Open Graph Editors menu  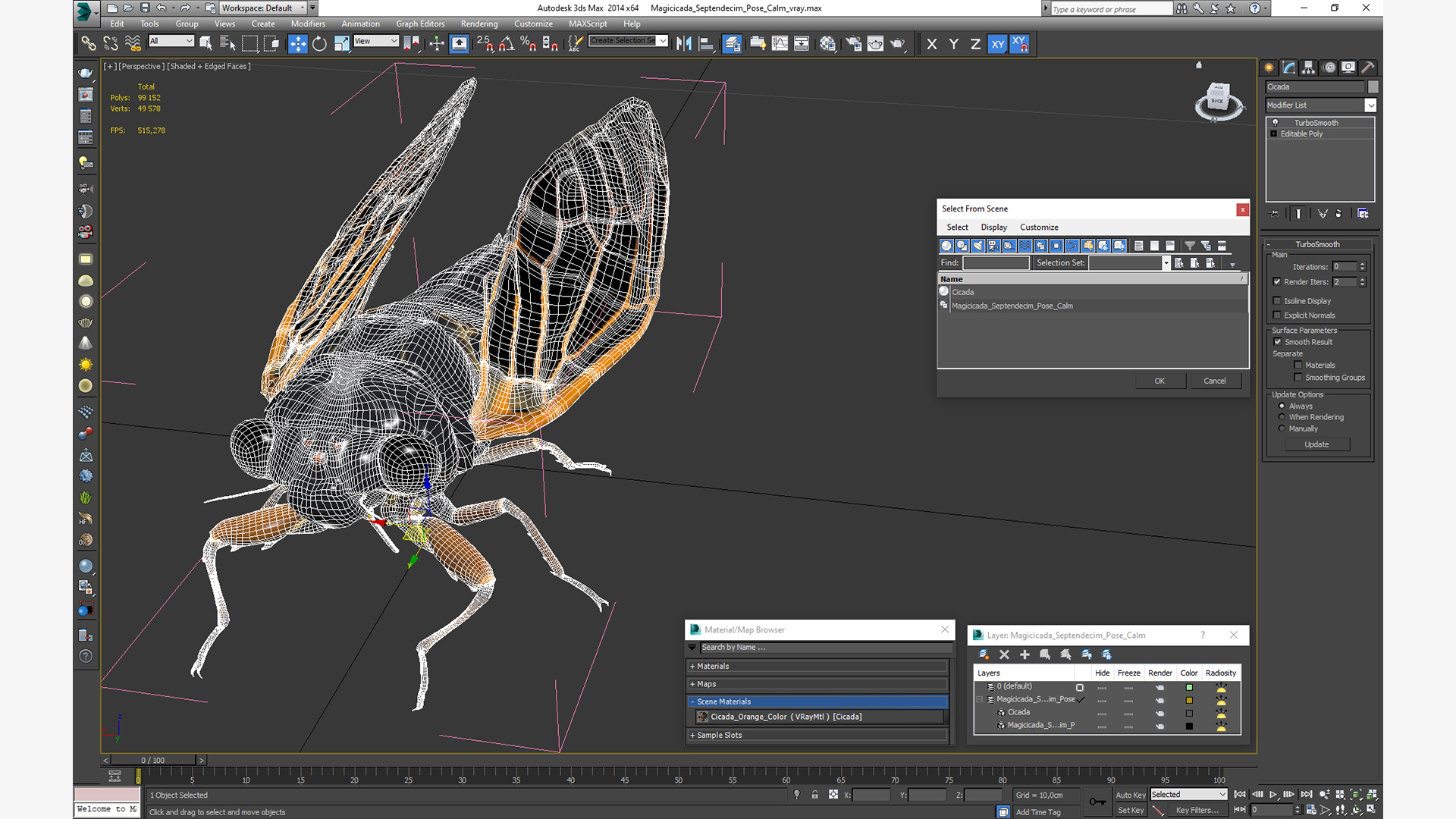coord(420,24)
